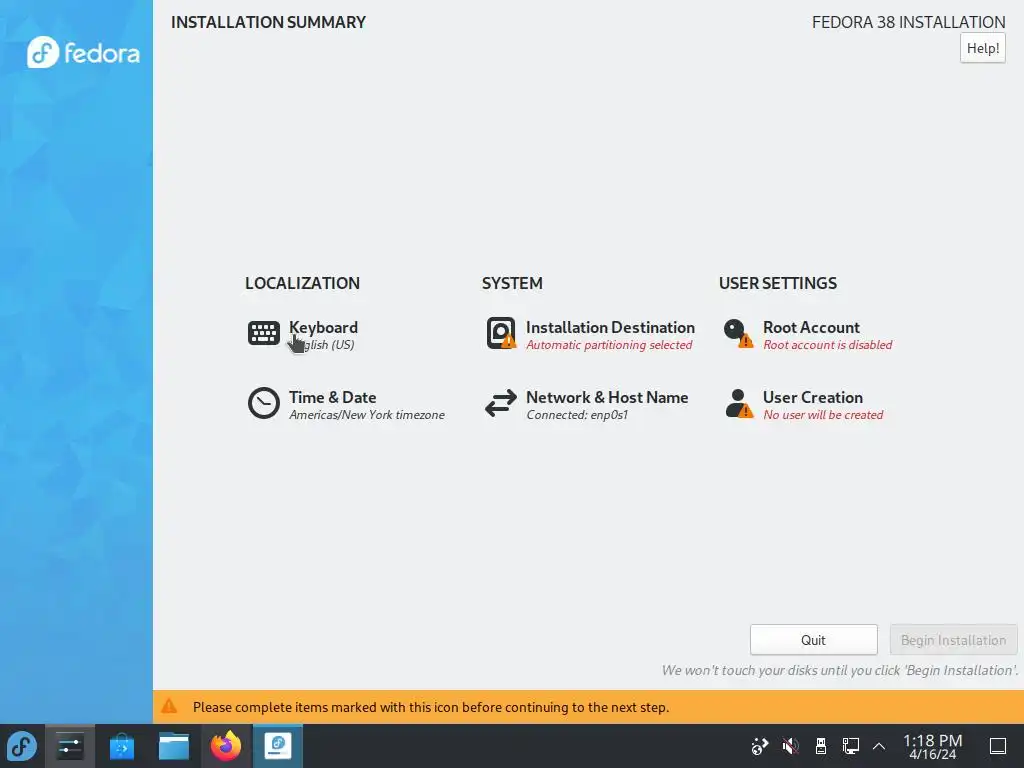Click 'Root account is disabled' status text
The width and height of the screenshot is (1024, 768).
pos(828,345)
